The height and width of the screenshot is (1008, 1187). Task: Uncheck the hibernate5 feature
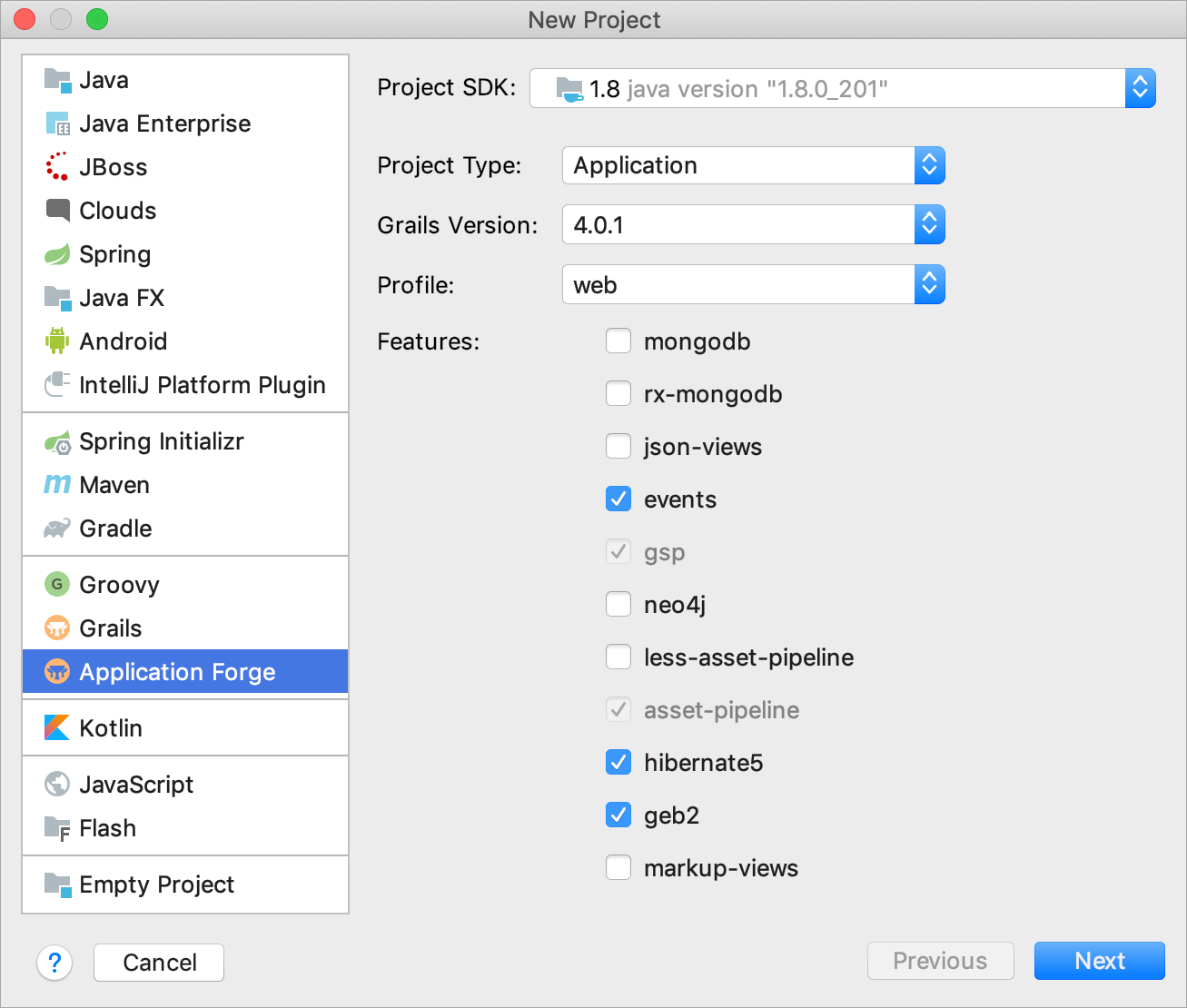click(x=618, y=762)
